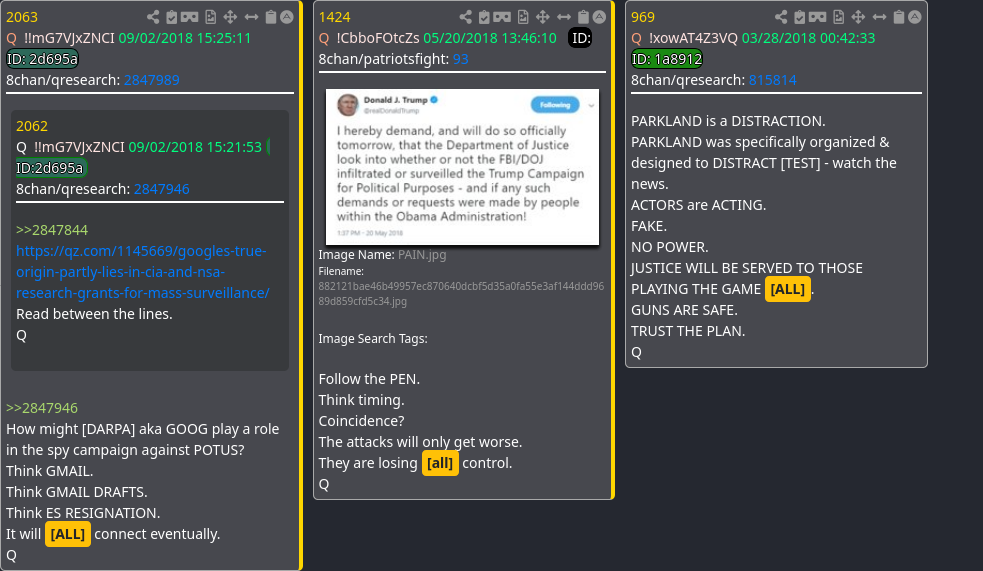Click the ID: 2d695a badge on post 2063
The image size is (983, 571).
tap(42, 59)
